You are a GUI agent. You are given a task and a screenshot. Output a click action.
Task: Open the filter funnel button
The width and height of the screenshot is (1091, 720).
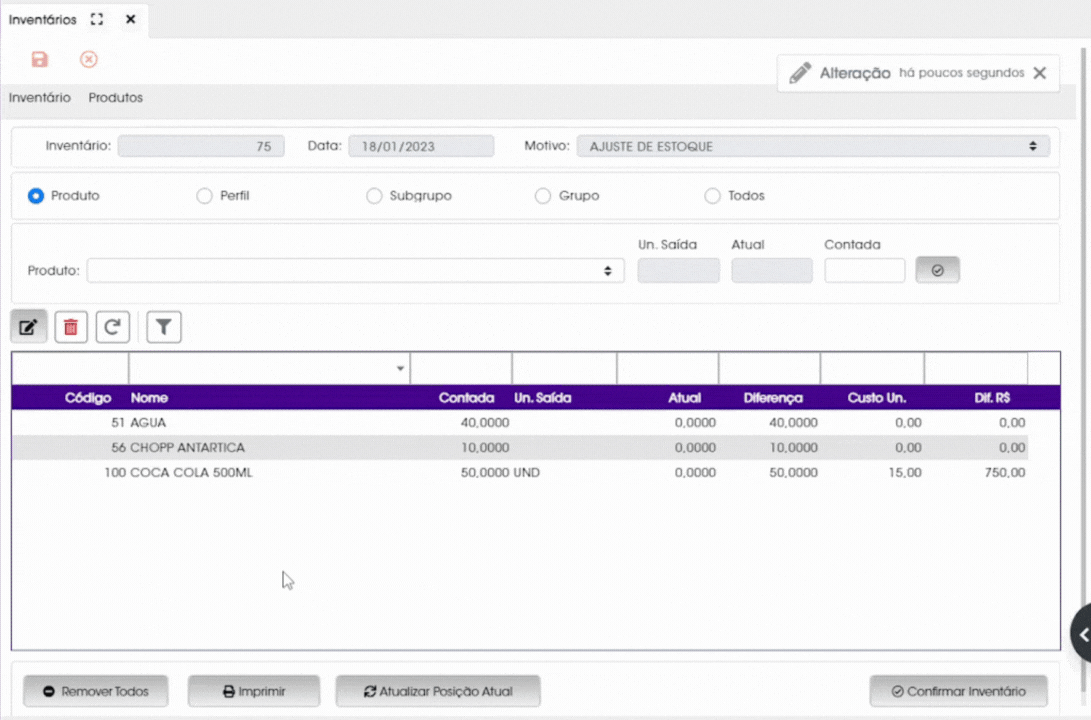tap(164, 327)
